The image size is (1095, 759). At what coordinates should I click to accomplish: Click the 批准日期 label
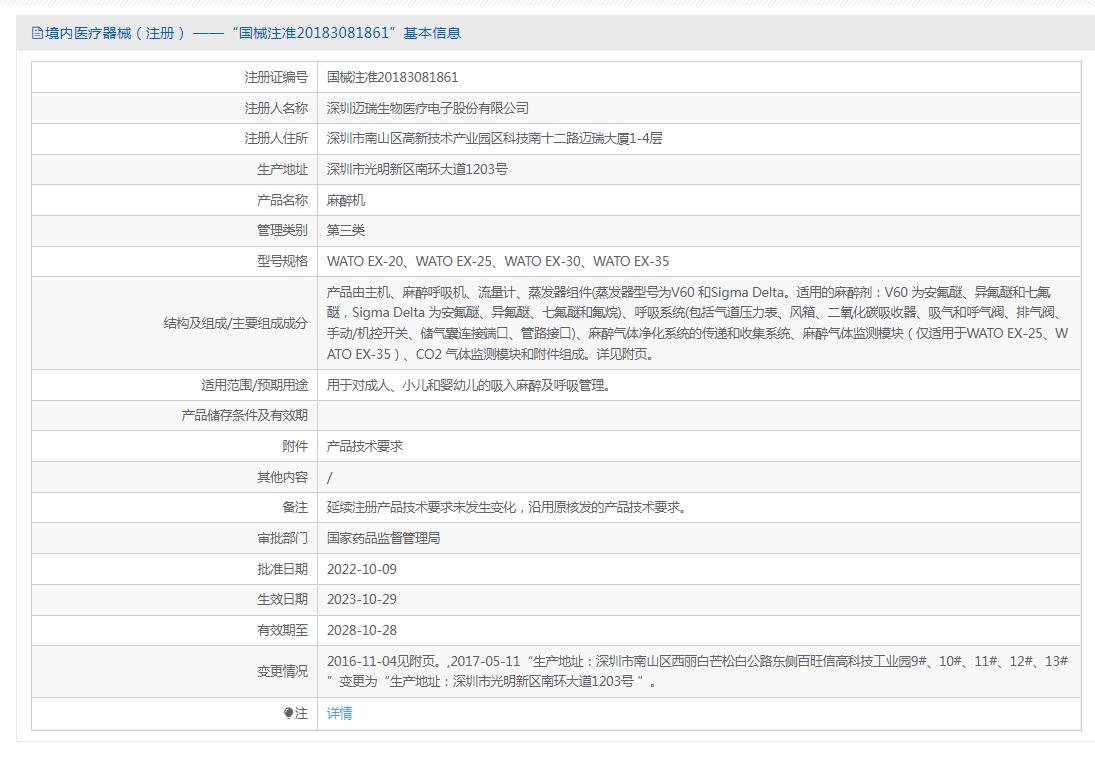click(282, 569)
